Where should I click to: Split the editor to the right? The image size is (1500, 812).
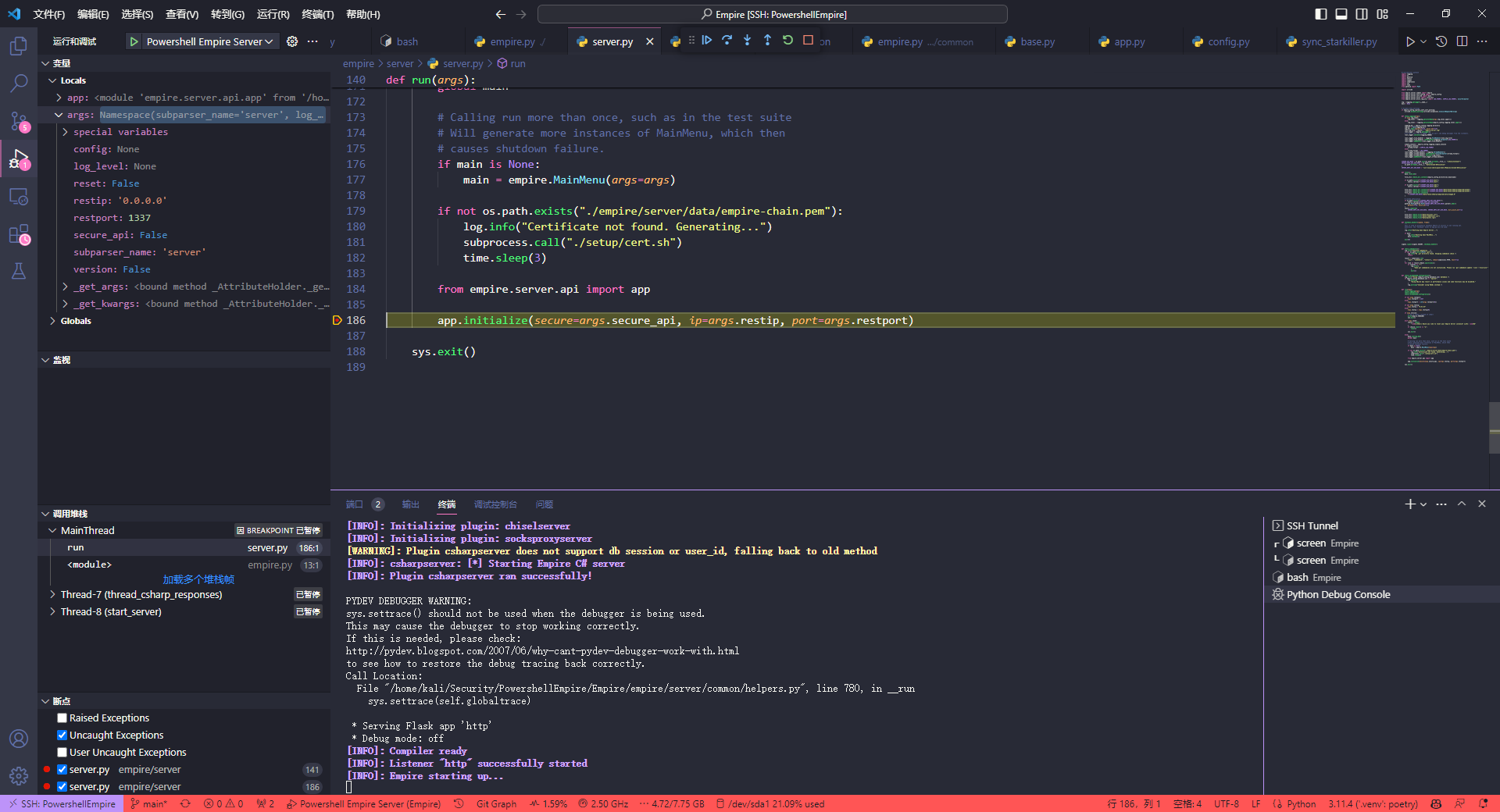tap(1462, 41)
